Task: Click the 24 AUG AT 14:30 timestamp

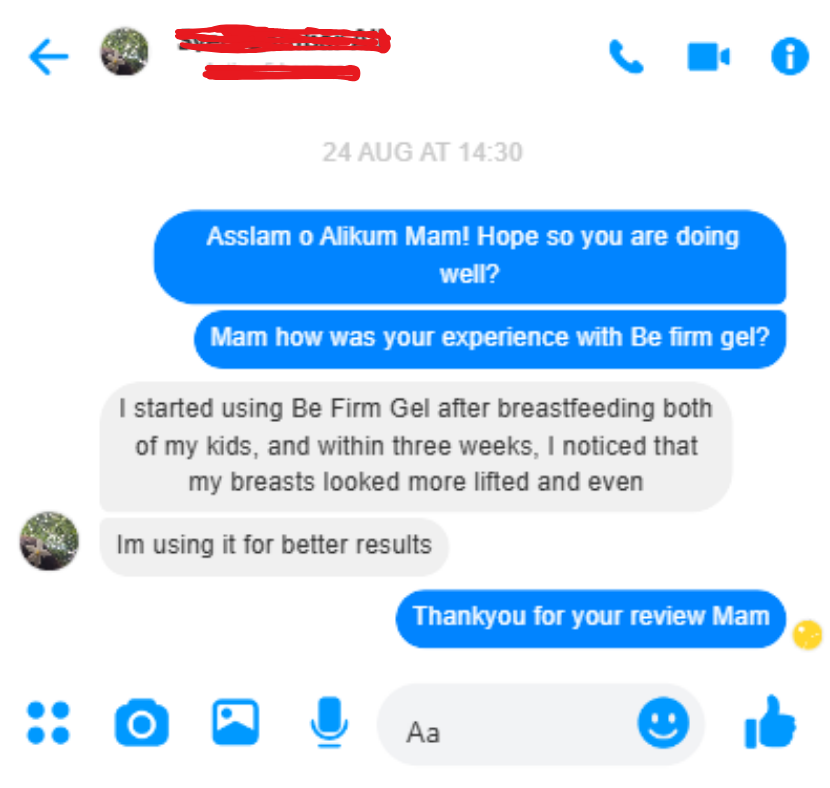Action: click(x=422, y=152)
